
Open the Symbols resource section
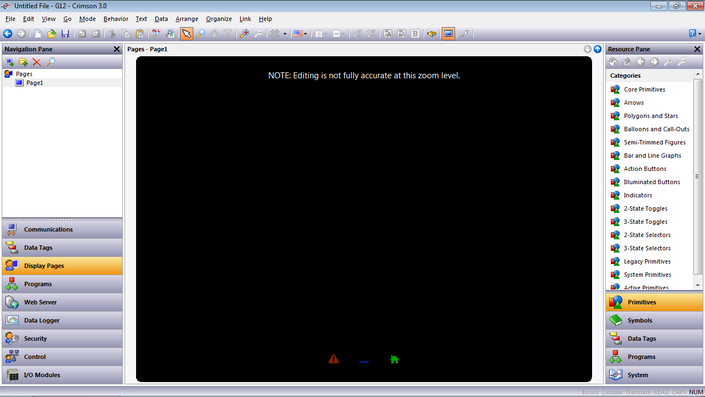click(x=654, y=320)
